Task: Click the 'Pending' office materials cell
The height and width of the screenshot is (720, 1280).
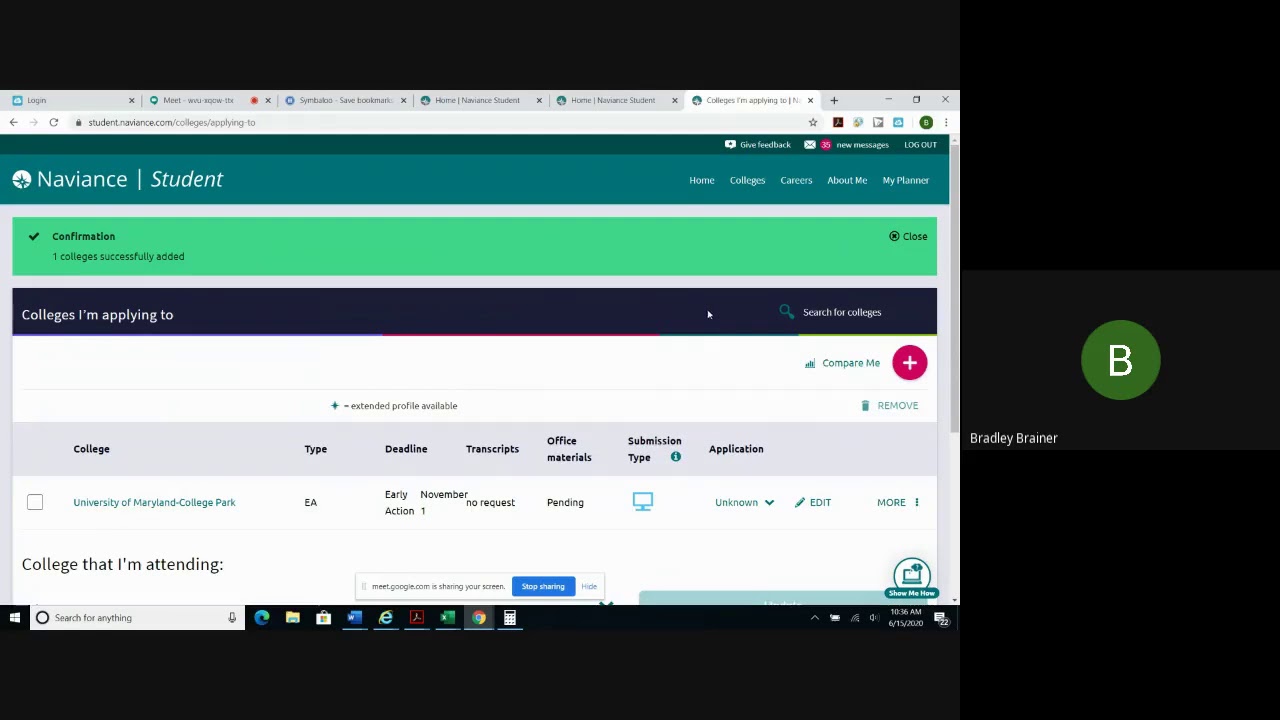Action: pos(565,503)
